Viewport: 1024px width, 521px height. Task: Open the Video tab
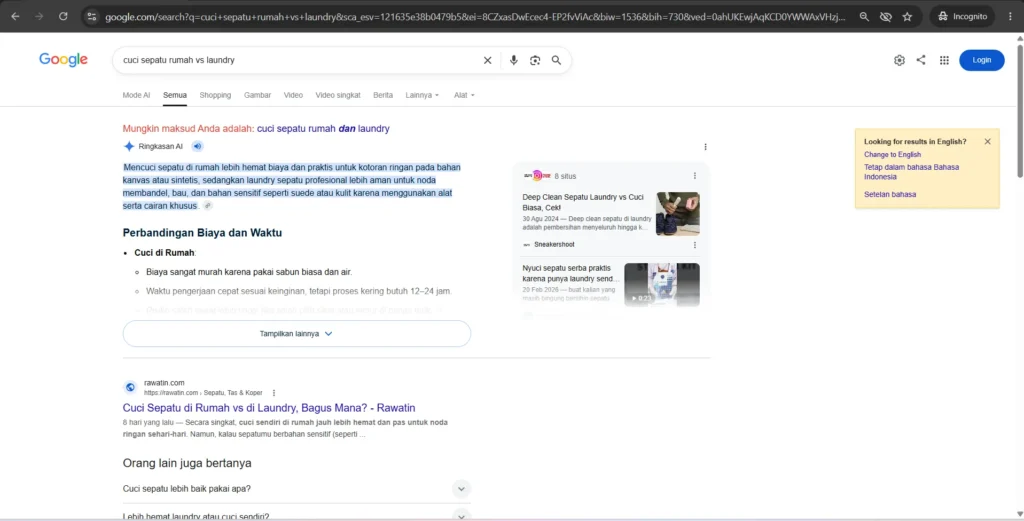coord(293,95)
